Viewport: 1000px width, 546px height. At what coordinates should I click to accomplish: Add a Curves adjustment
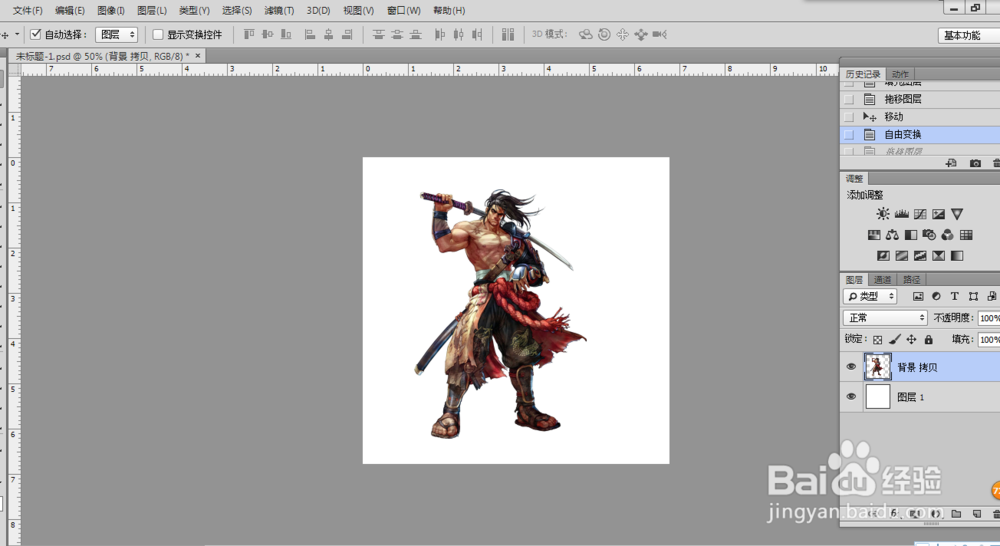click(x=920, y=214)
